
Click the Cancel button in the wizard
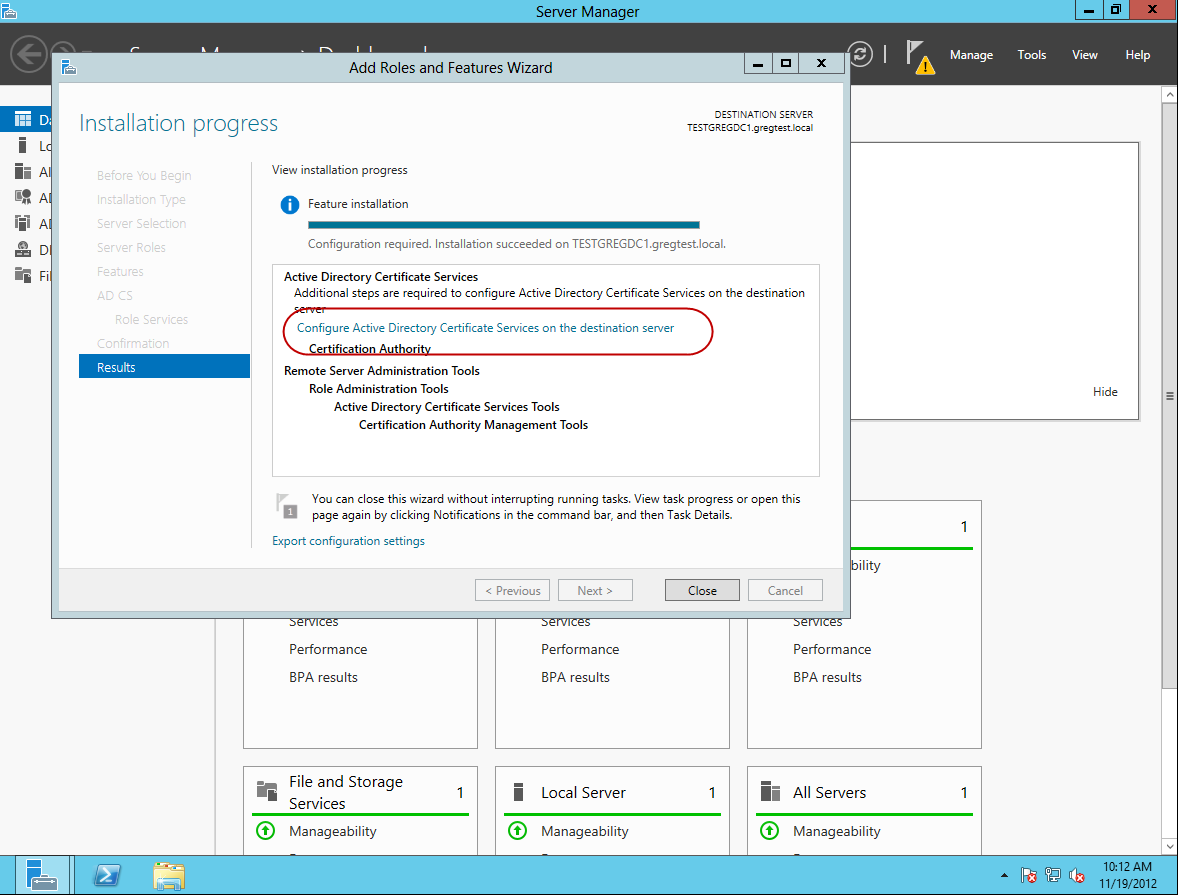point(785,591)
